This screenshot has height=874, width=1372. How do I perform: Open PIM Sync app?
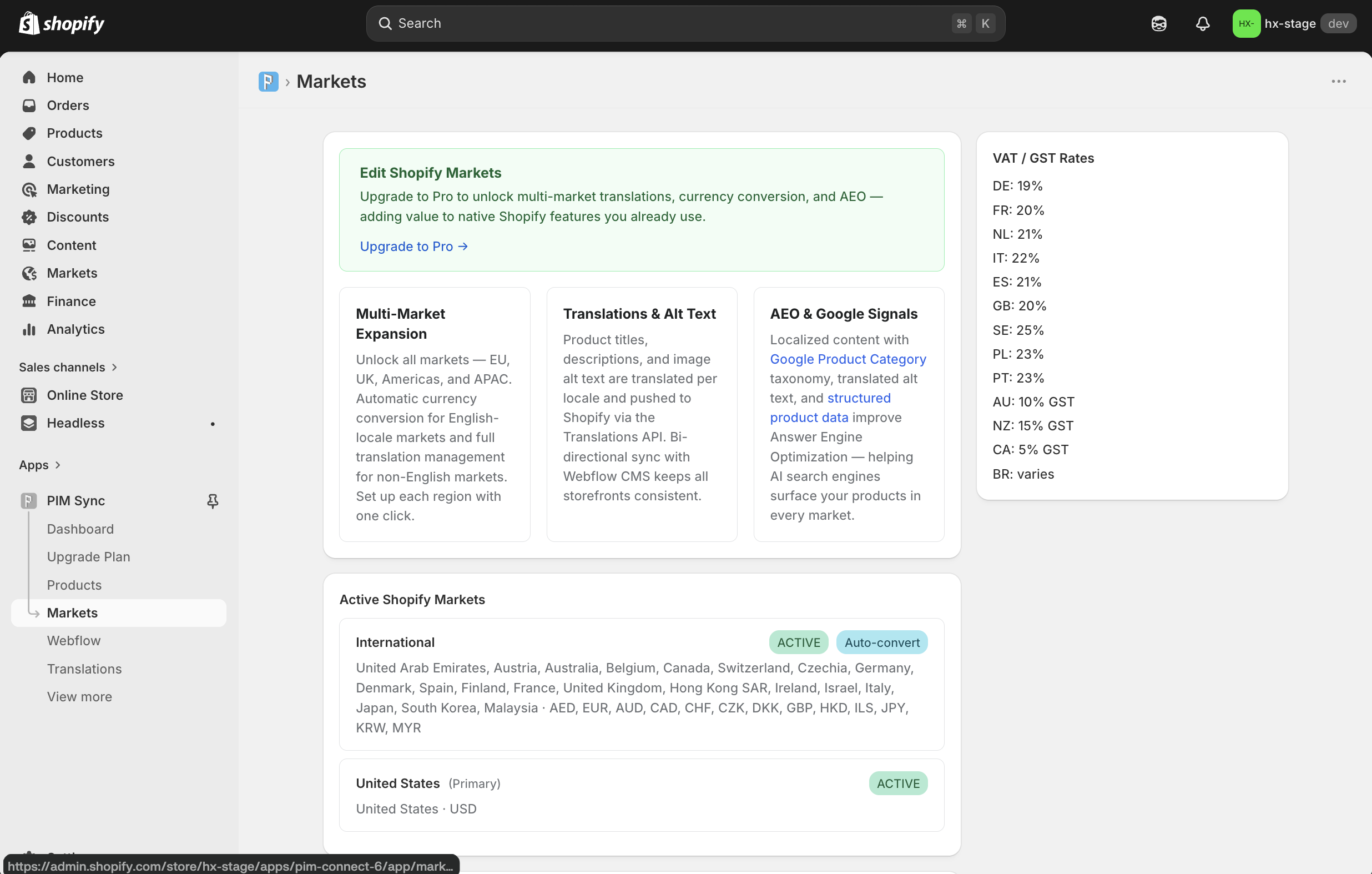pyautogui.click(x=76, y=500)
